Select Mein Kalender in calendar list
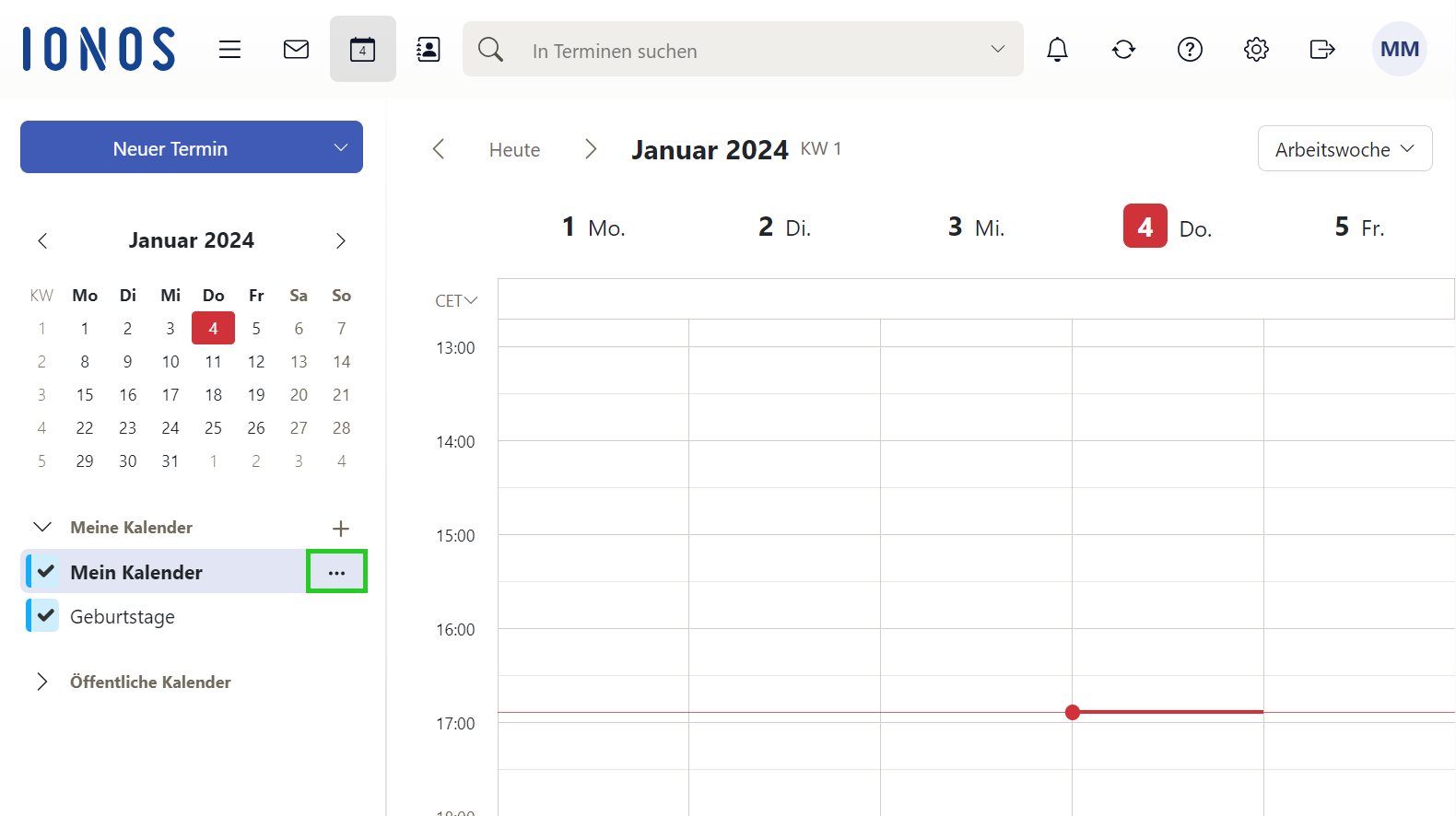The image size is (1456, 816). tap(136, 572)
